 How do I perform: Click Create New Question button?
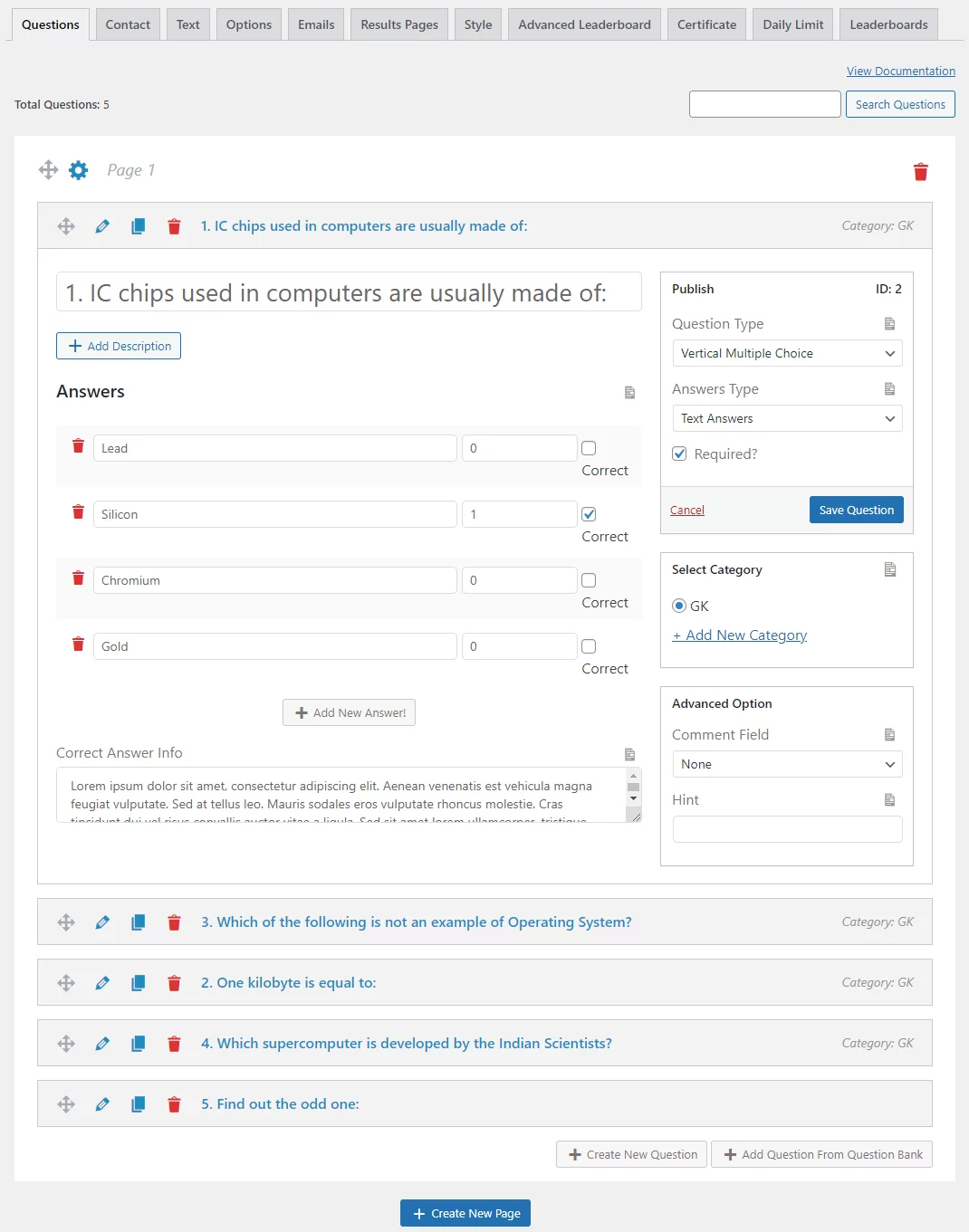point(631,1154)
